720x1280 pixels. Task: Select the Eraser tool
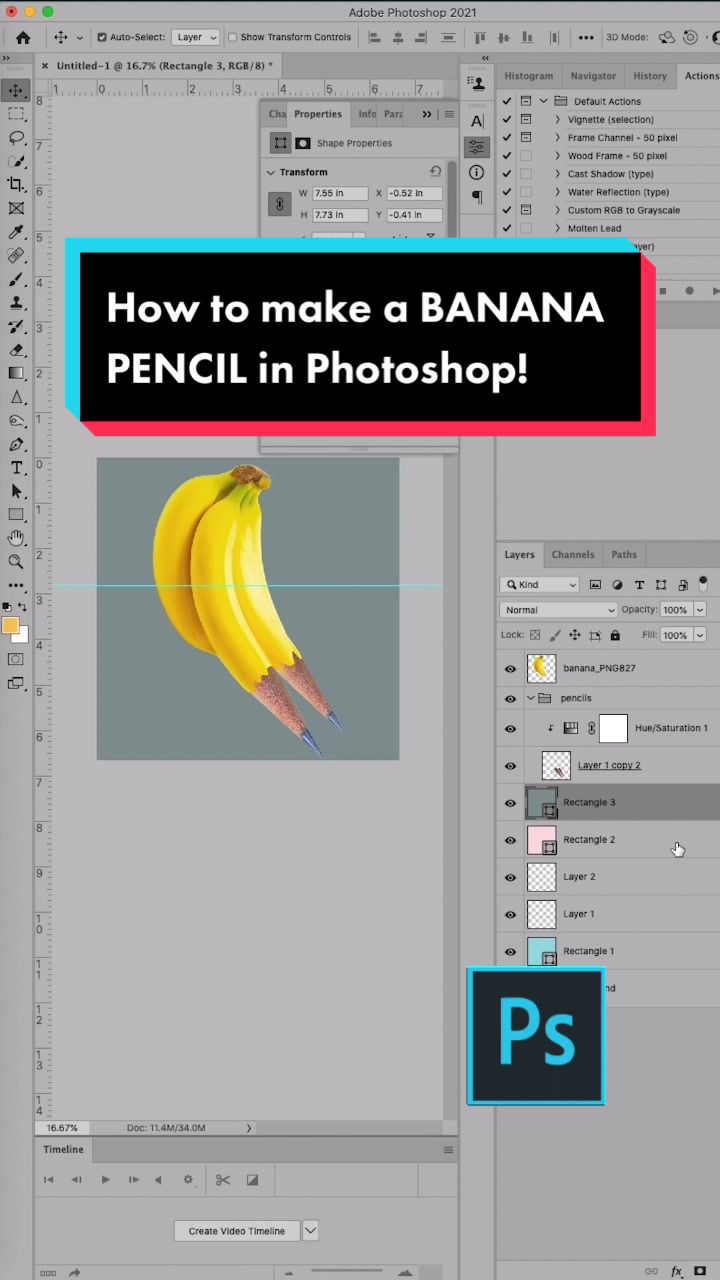[x=16, y=350]
